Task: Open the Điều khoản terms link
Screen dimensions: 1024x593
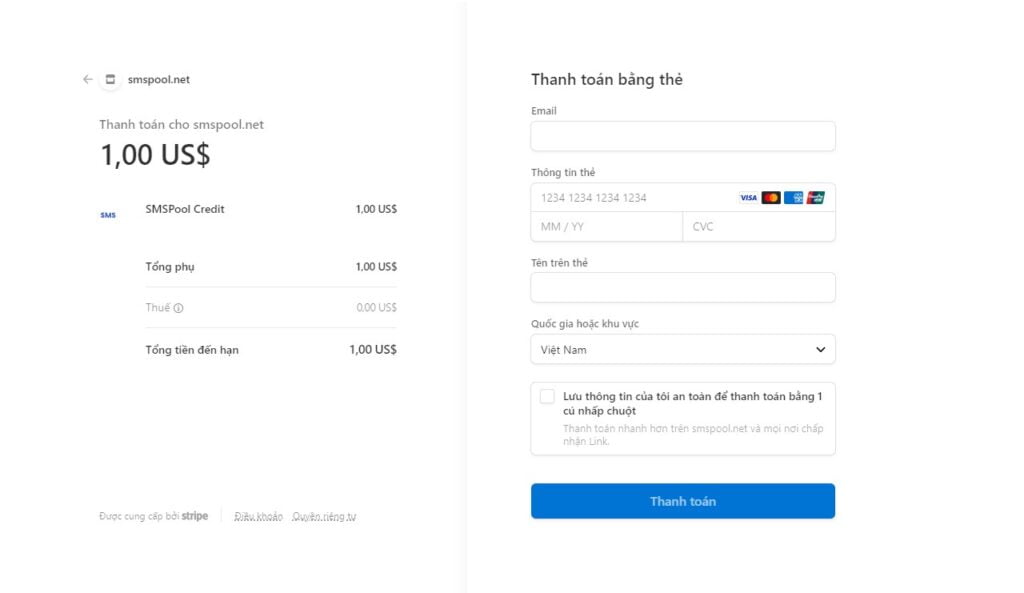Action: [x=258, y=517]
